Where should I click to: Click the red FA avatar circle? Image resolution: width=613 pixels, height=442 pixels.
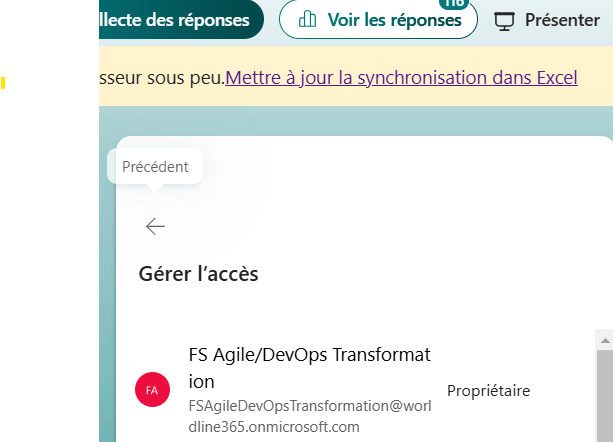point(153,389)
